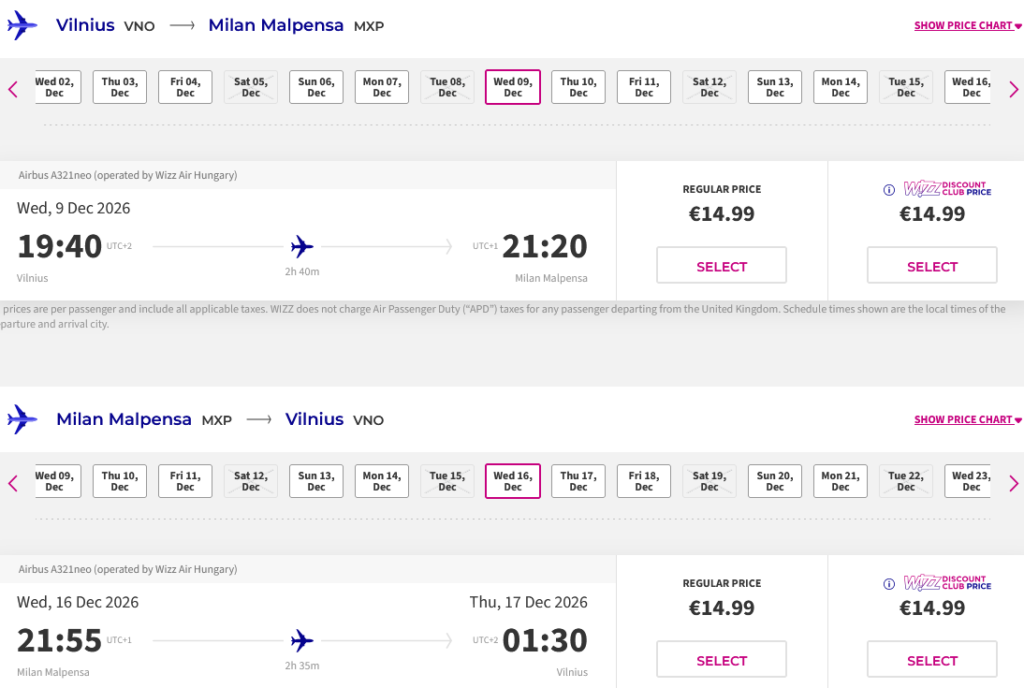This screenshot has height=688, width=1024.
Task: Choose return date Mon 21, Dec
Action: pos(840,481)
